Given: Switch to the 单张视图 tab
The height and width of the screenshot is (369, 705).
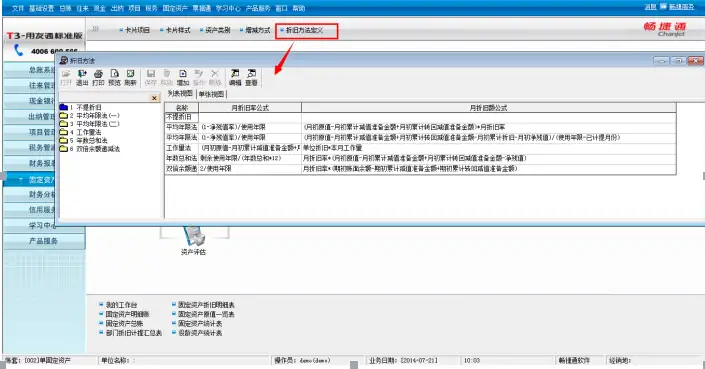Looking at the screenshot, I should (211, 94).
